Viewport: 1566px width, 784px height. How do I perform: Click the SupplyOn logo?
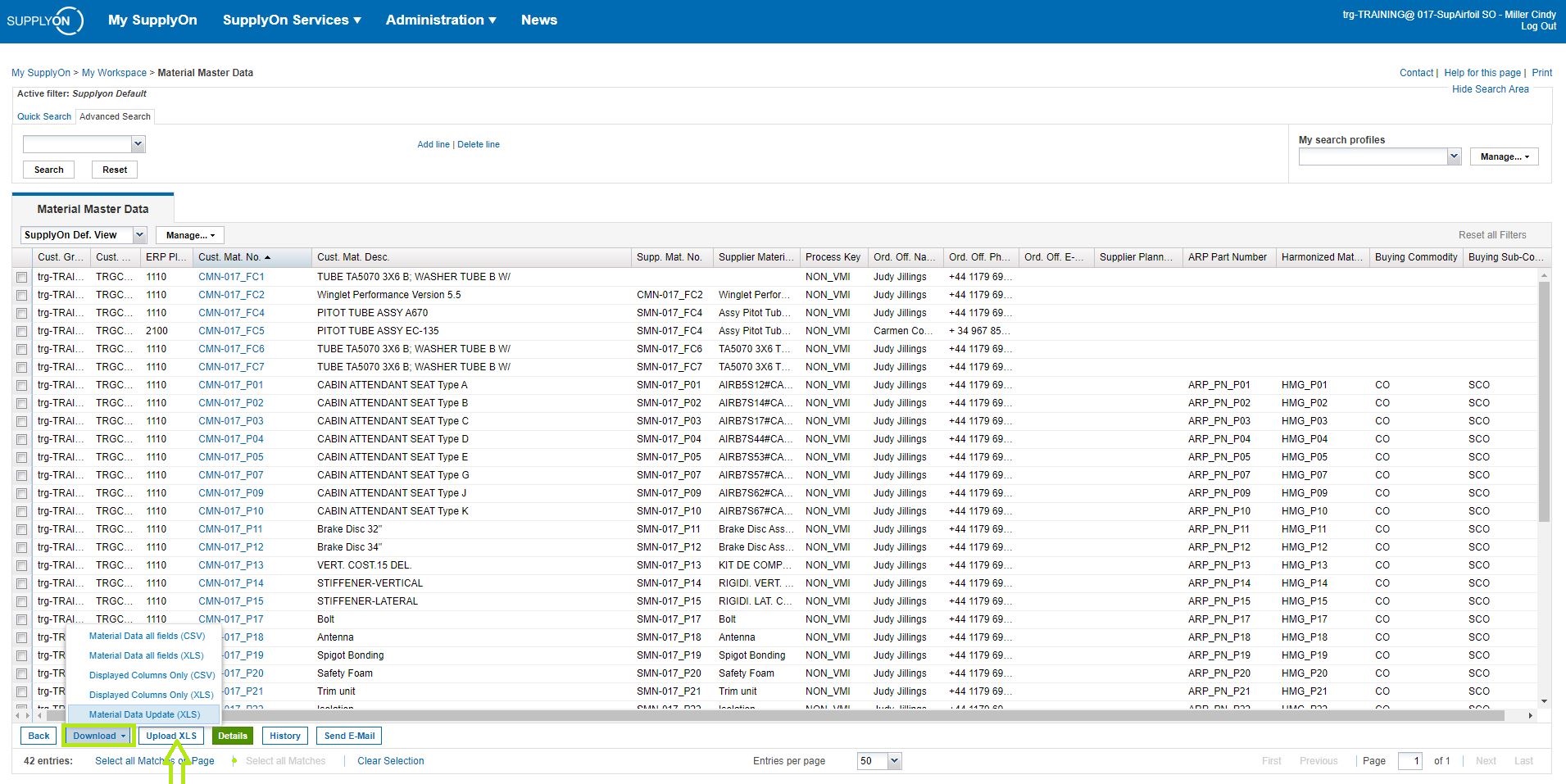44,20
